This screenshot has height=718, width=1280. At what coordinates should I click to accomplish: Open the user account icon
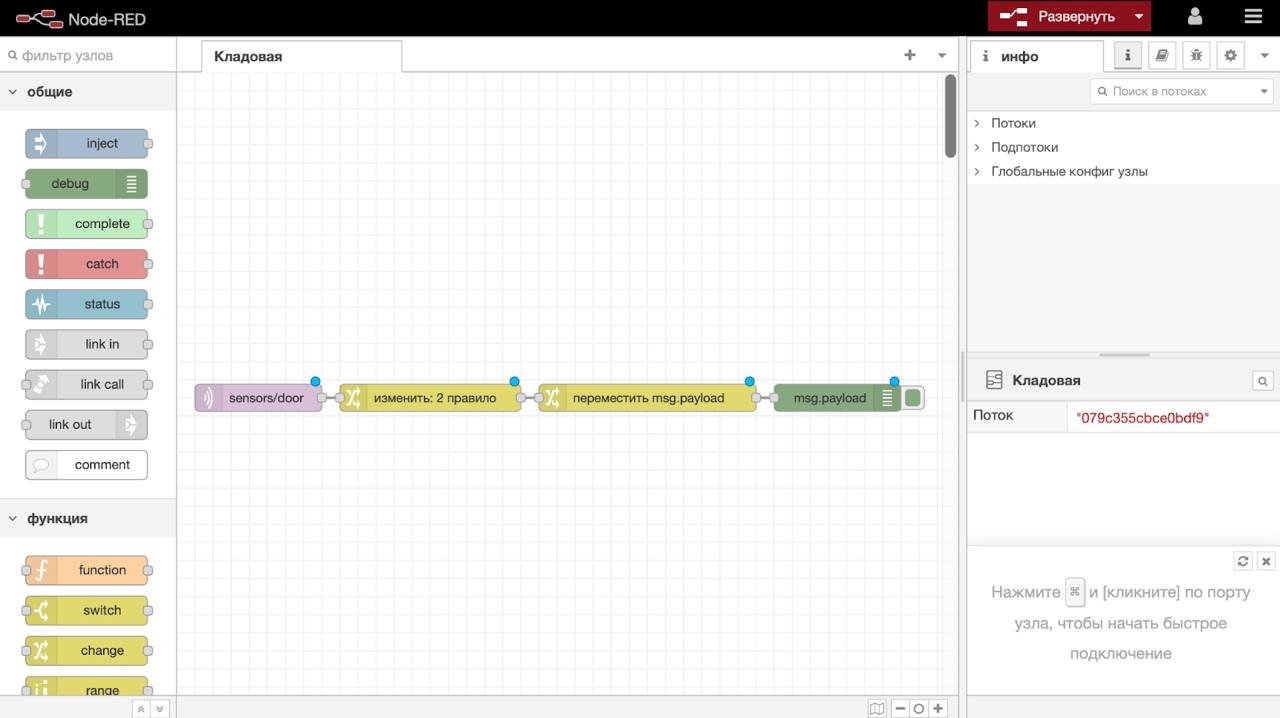1195,17
